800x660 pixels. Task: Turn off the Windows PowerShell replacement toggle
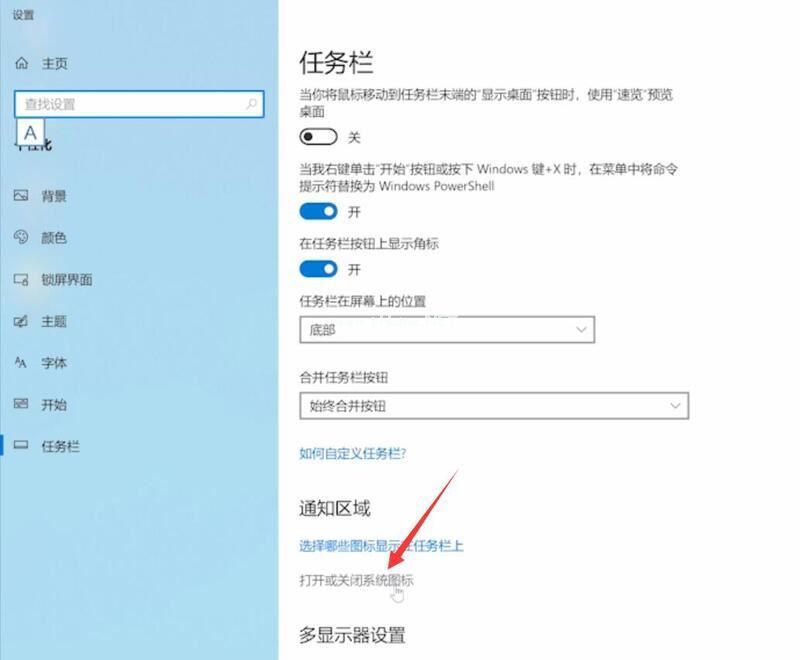point(318,211)
